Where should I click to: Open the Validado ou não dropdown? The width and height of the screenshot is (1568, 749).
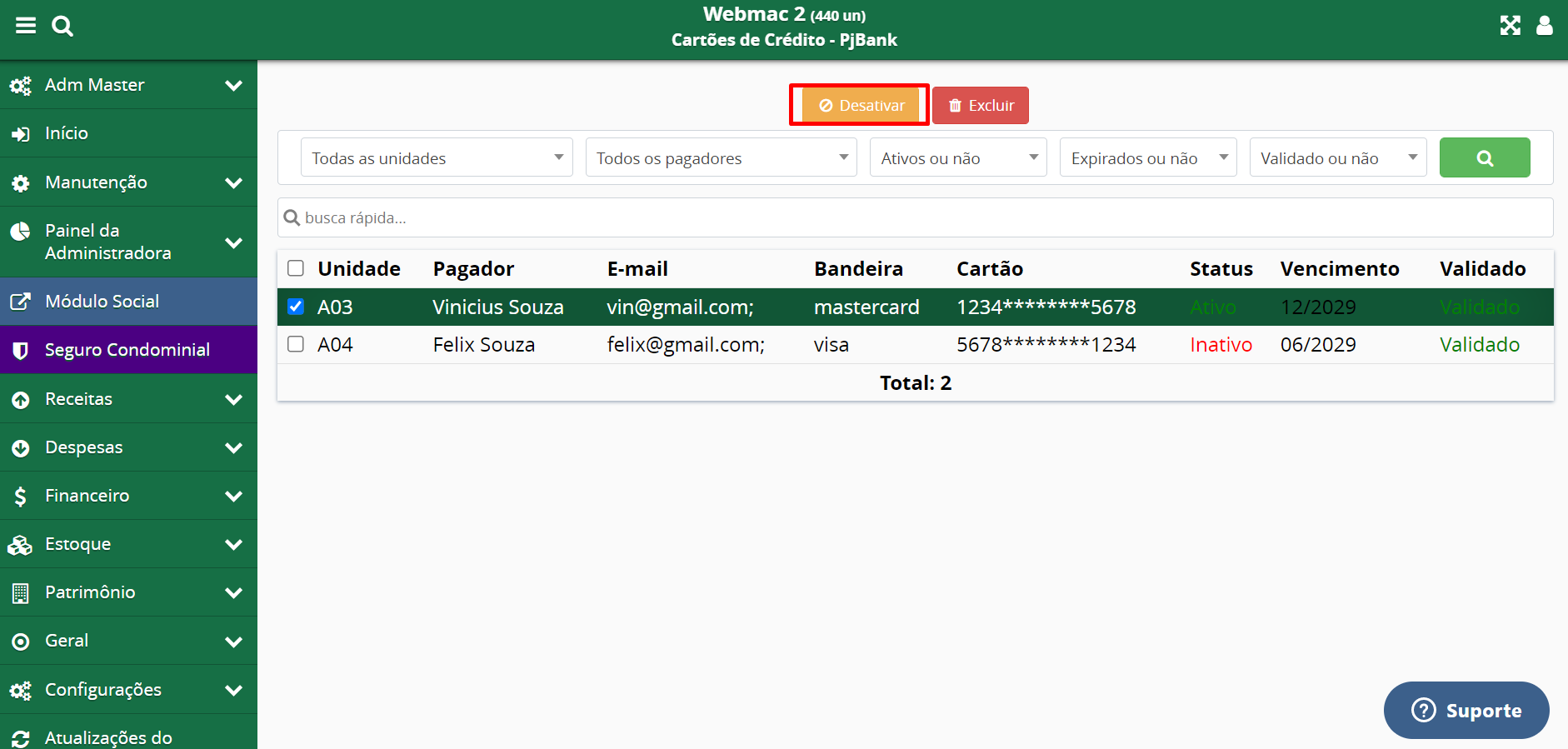click(1338, 157)
